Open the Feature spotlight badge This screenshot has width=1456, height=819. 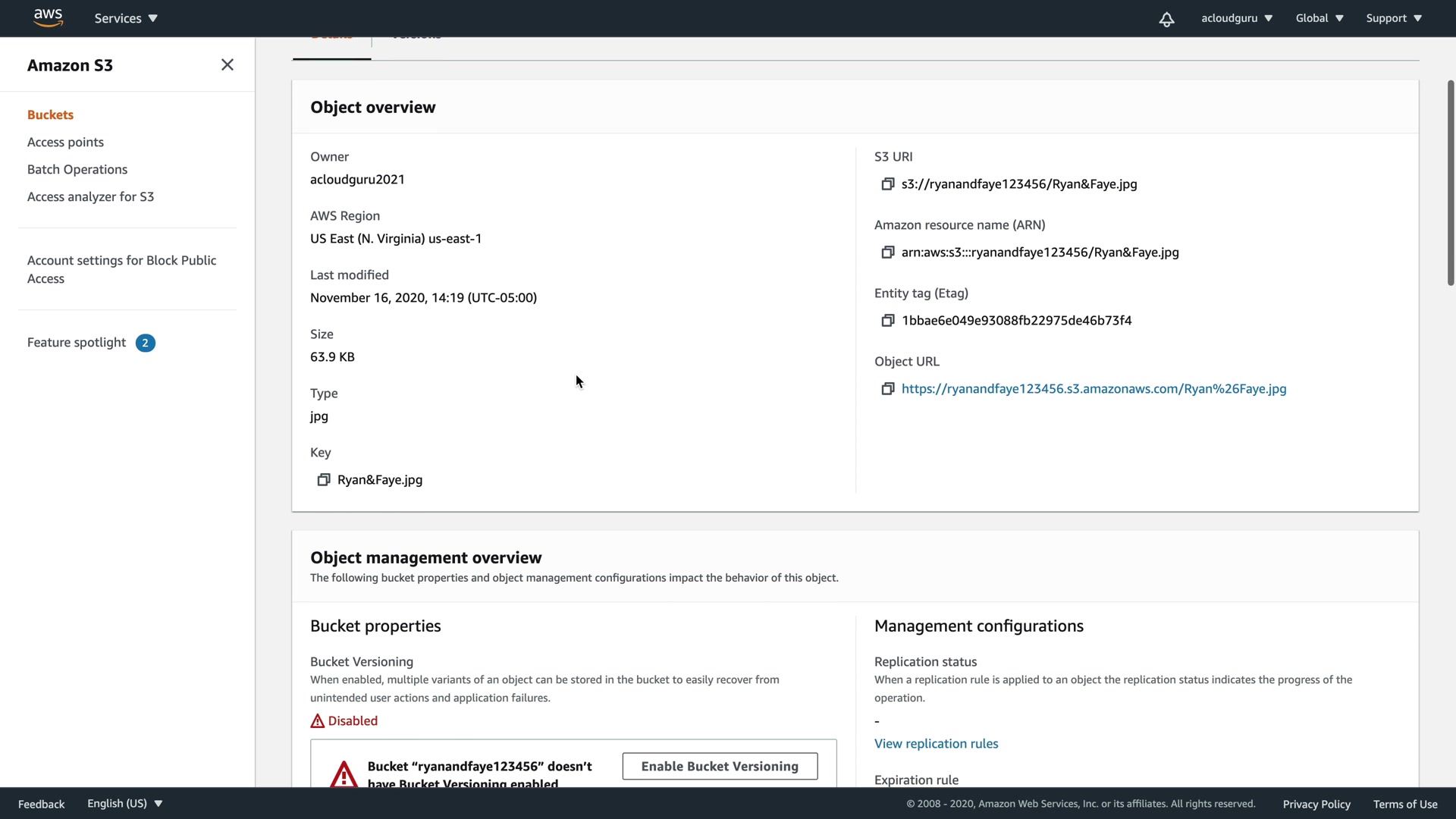click(146, 343)
